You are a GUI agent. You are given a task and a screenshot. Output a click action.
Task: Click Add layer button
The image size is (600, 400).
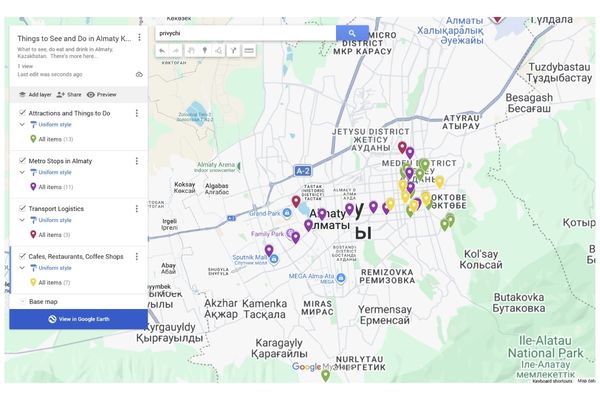[x=35, y=95]
